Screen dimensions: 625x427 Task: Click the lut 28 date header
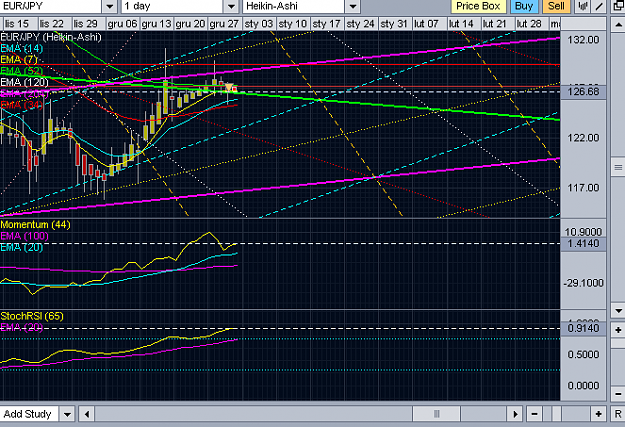(x=530, y=24)
